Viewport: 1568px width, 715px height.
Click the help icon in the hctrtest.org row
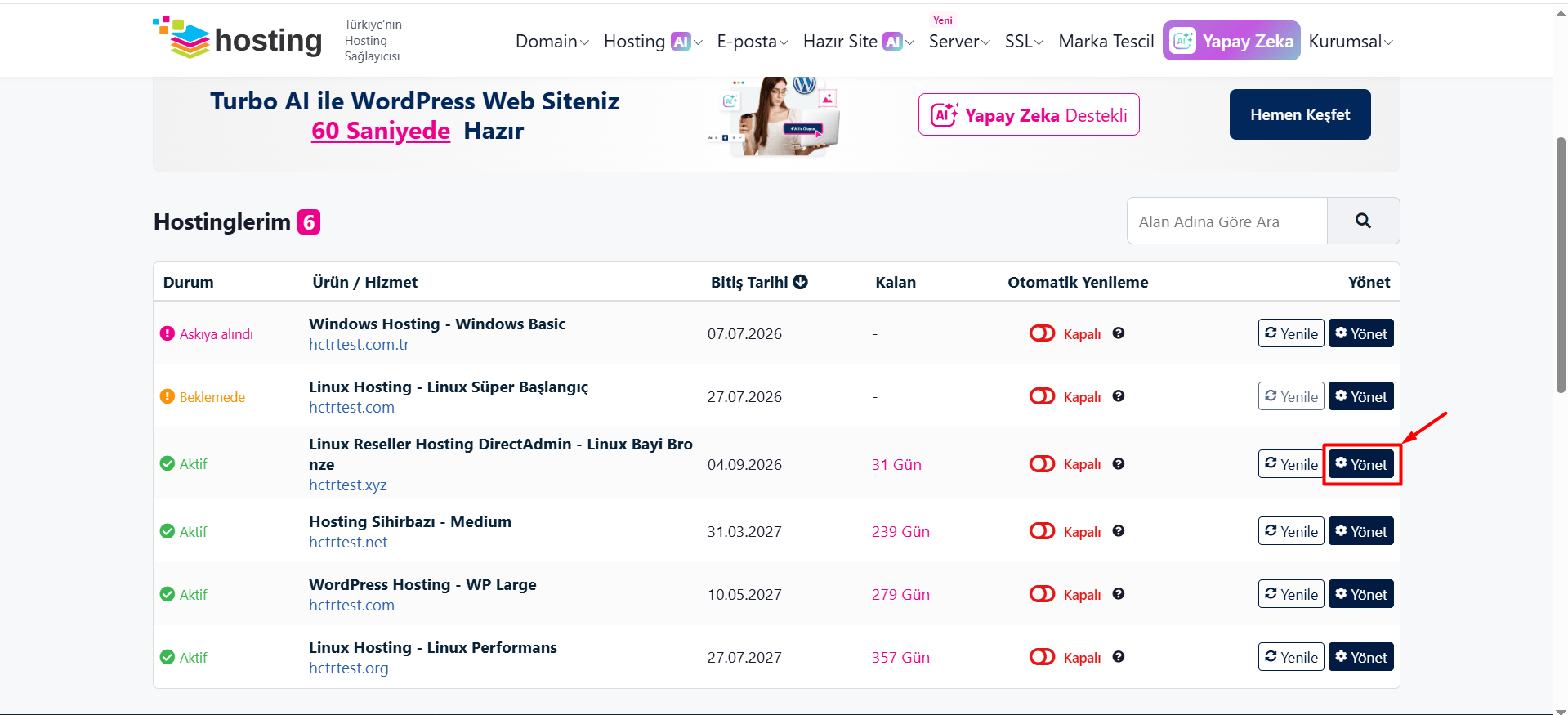1119,657
